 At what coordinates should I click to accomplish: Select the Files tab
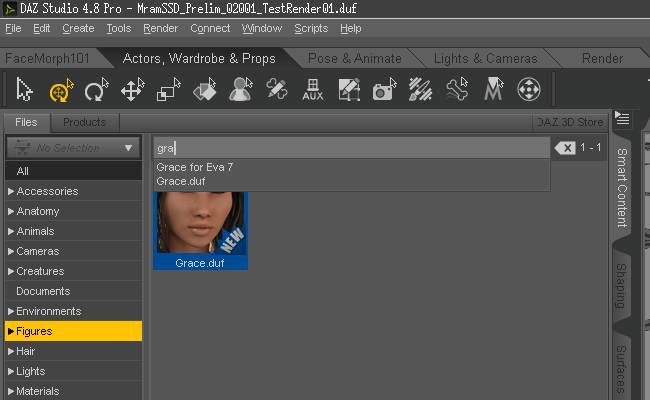tap(26, 122)
